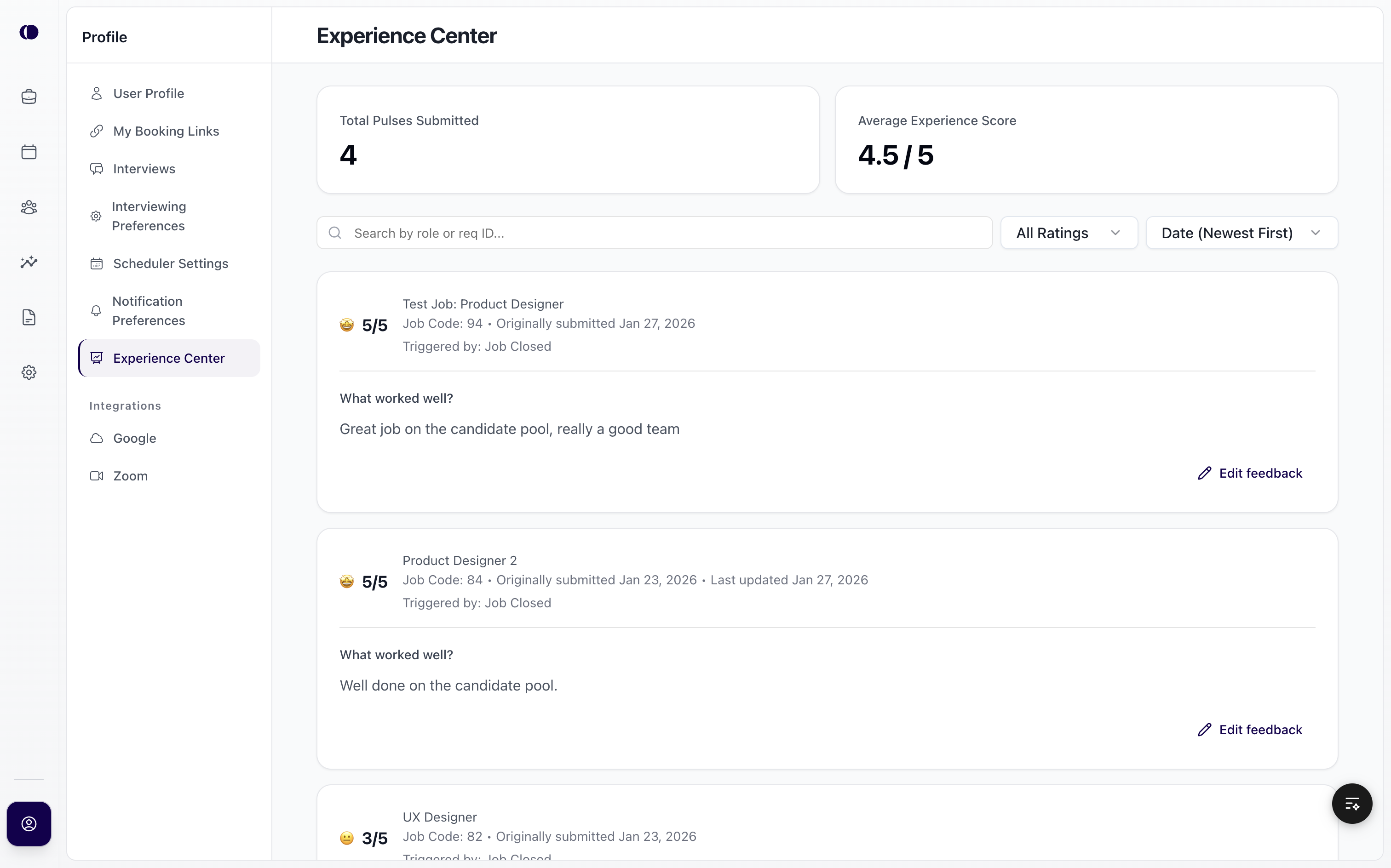Edit feedback for Product Designer 2
The height and width of the screenshot is (868, 1391).
[1250, 730]
